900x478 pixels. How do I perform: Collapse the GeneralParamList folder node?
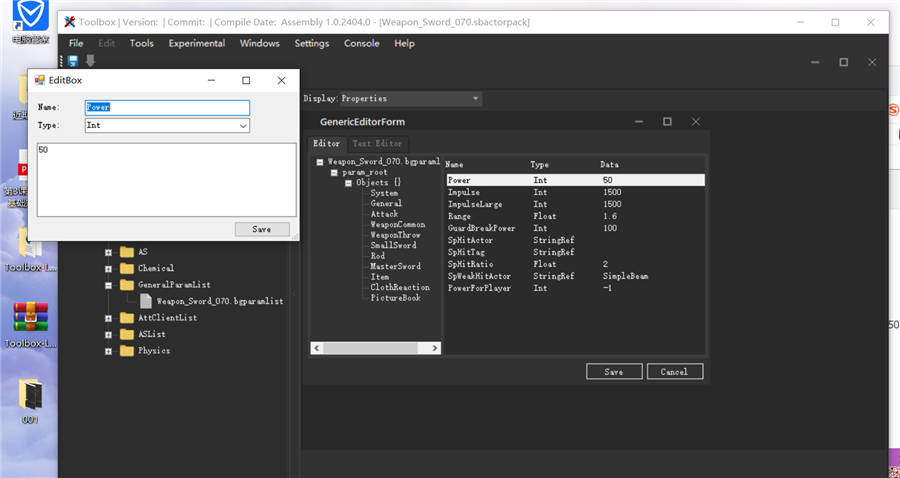(x=108, y=285)
